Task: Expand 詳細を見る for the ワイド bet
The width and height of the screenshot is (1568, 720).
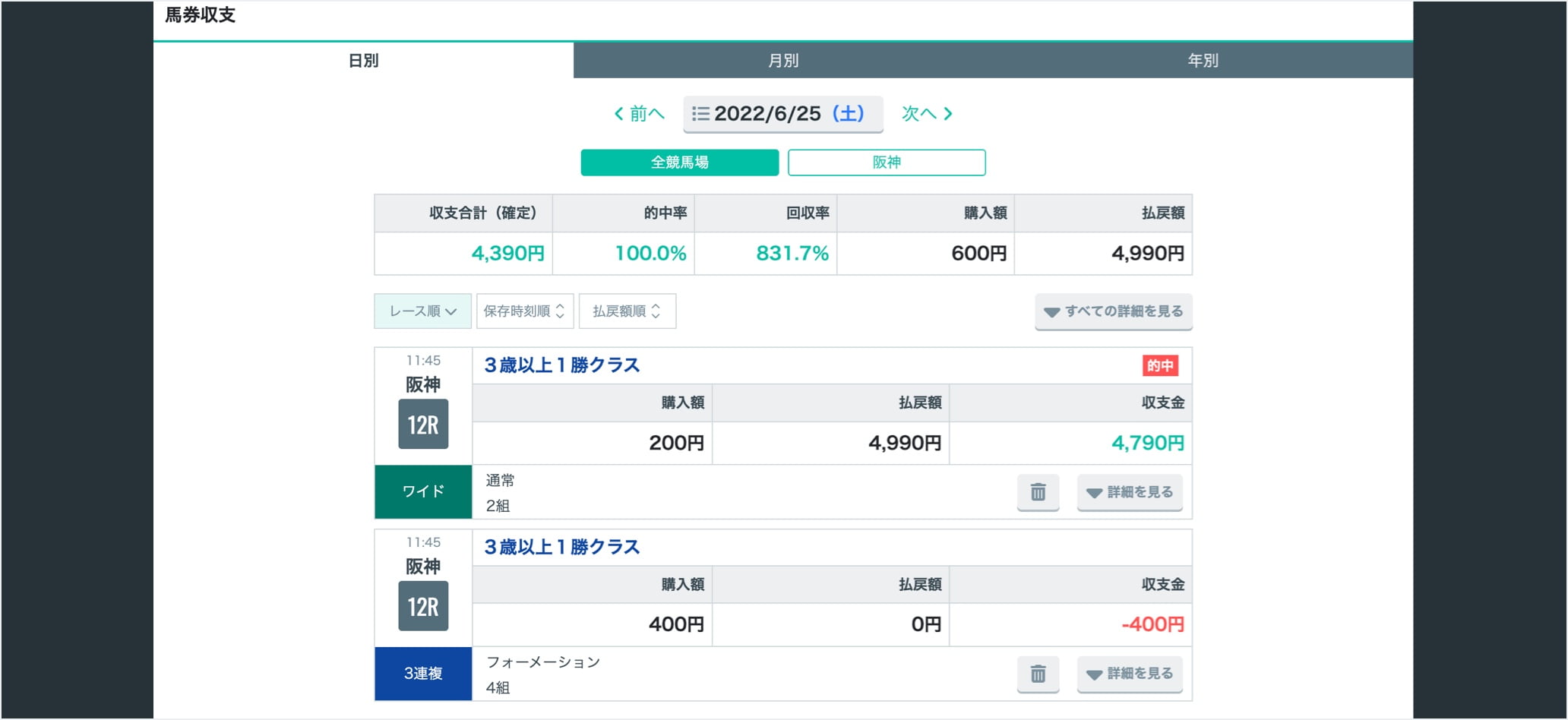Action: (x=1130, y=492)
